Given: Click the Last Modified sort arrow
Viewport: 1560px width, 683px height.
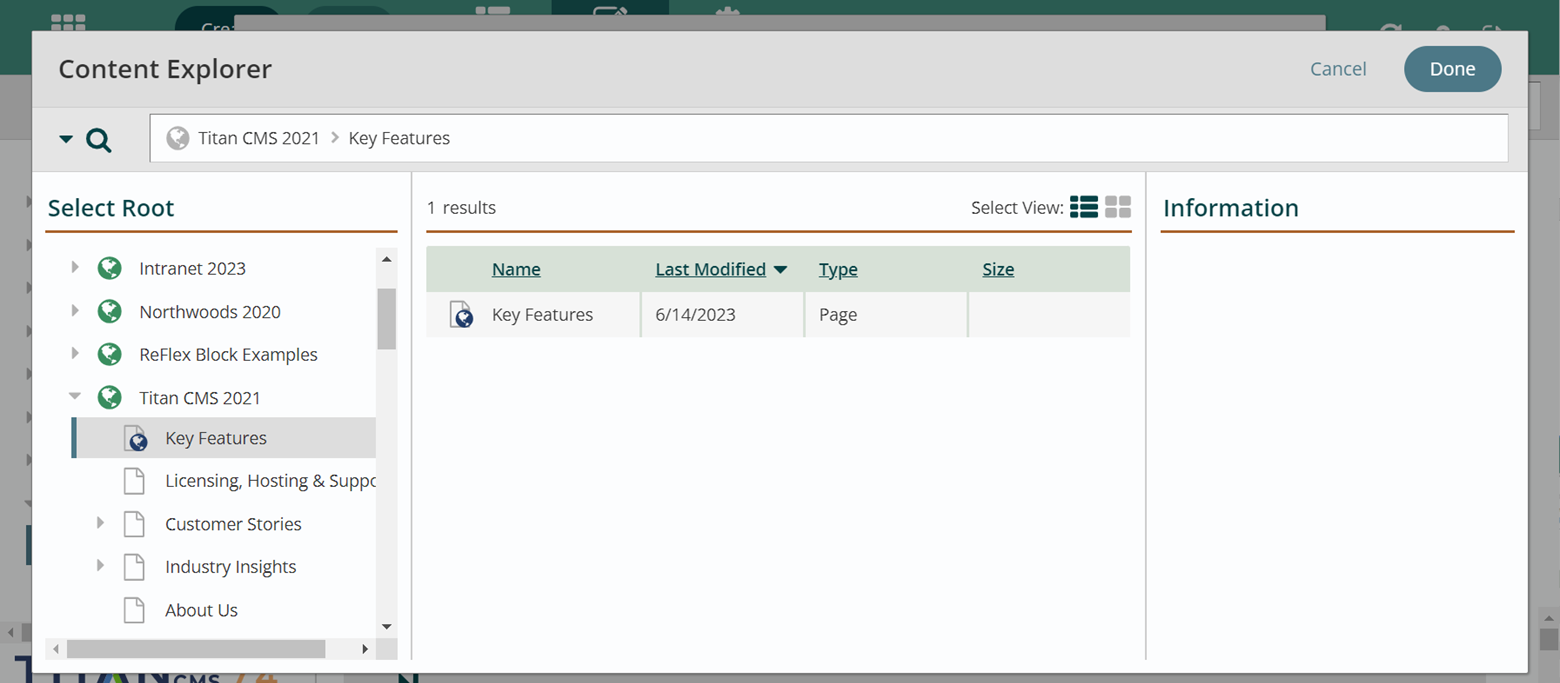Looking at the screenshot, I should 780,270.
